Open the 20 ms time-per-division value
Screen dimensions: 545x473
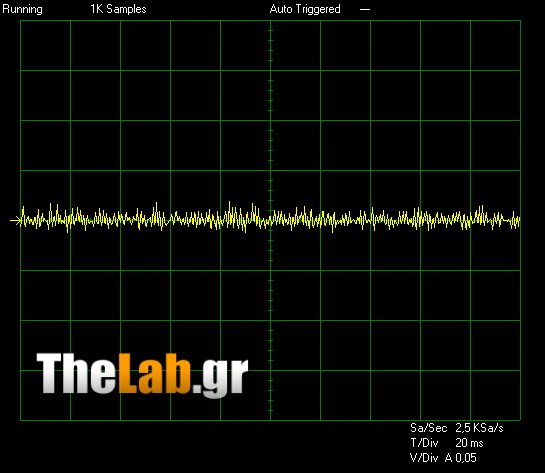tap(469, 443)
